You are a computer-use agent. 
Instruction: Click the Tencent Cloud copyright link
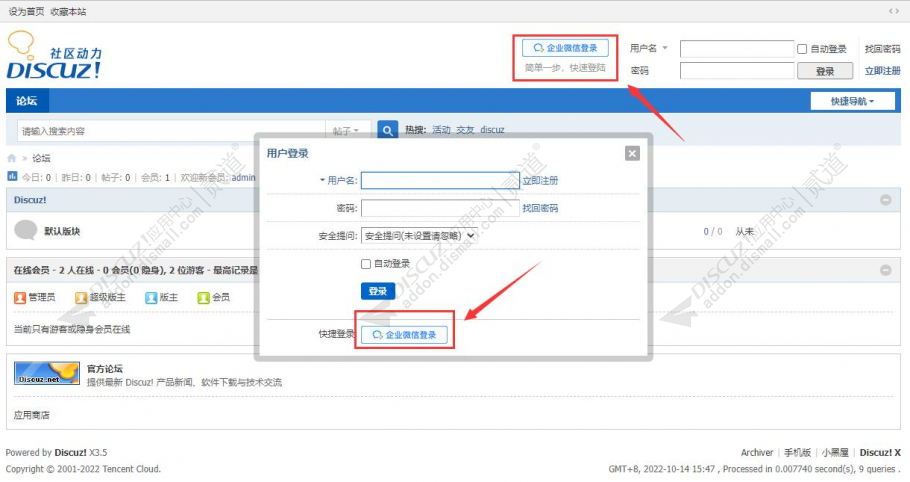[129, 469]
